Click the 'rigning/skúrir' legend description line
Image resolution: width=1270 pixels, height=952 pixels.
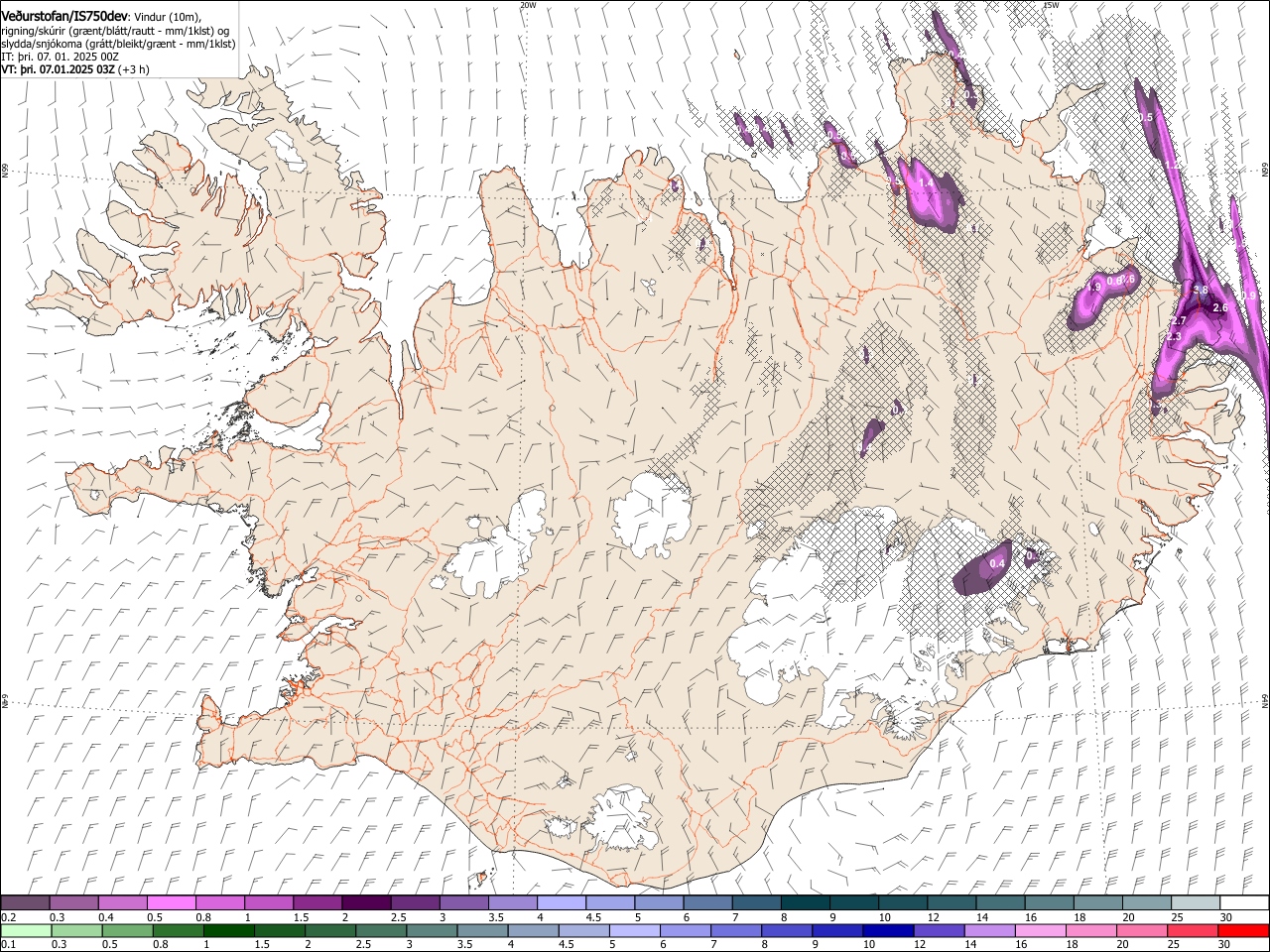tap(115, 31)
